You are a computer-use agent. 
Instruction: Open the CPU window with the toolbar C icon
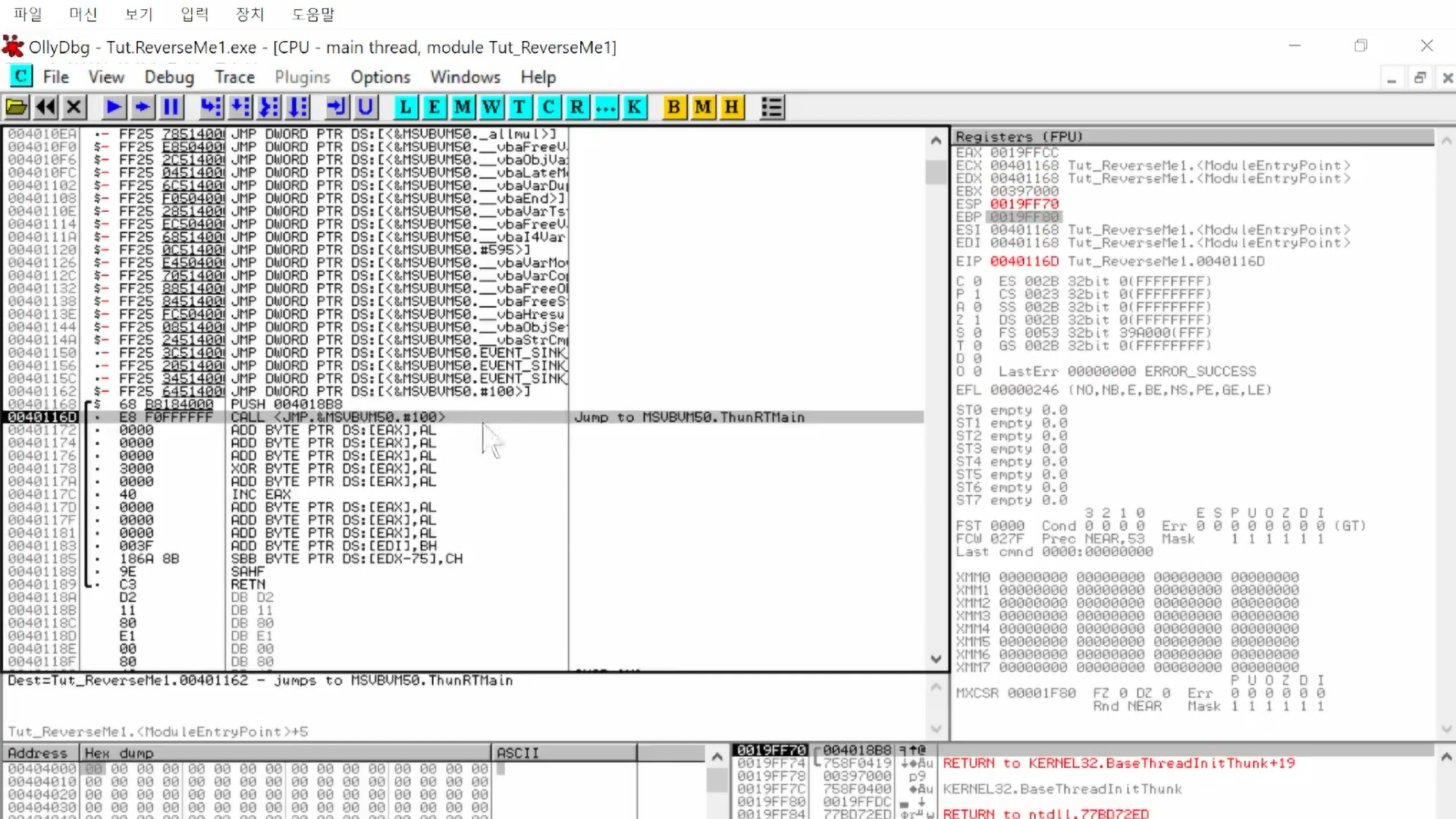coord(548,107)
